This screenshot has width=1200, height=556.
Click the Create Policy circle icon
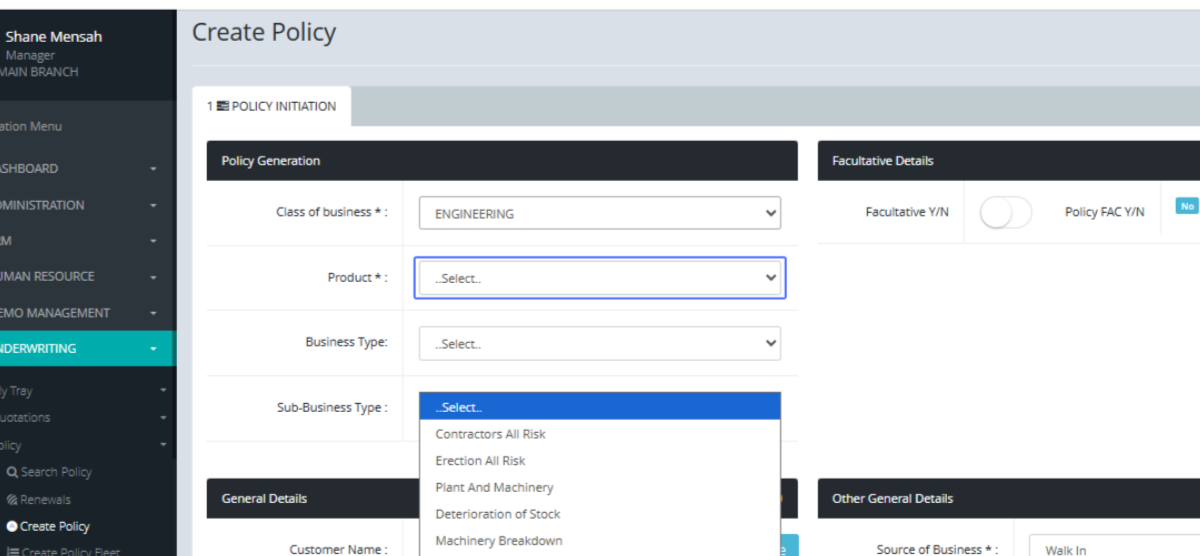12,526
